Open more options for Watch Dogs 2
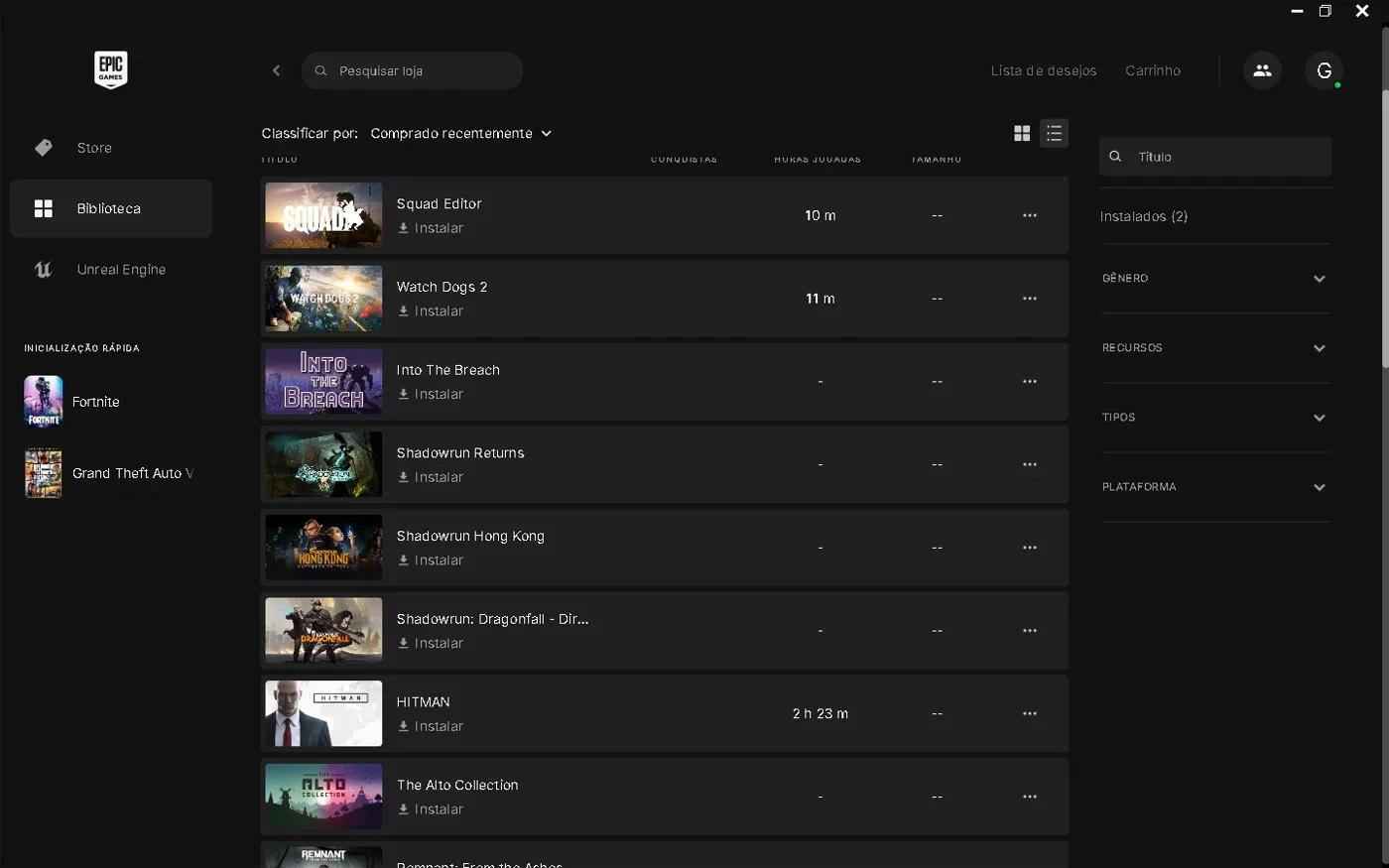1389x868 pixels. tap(1030, 299)
